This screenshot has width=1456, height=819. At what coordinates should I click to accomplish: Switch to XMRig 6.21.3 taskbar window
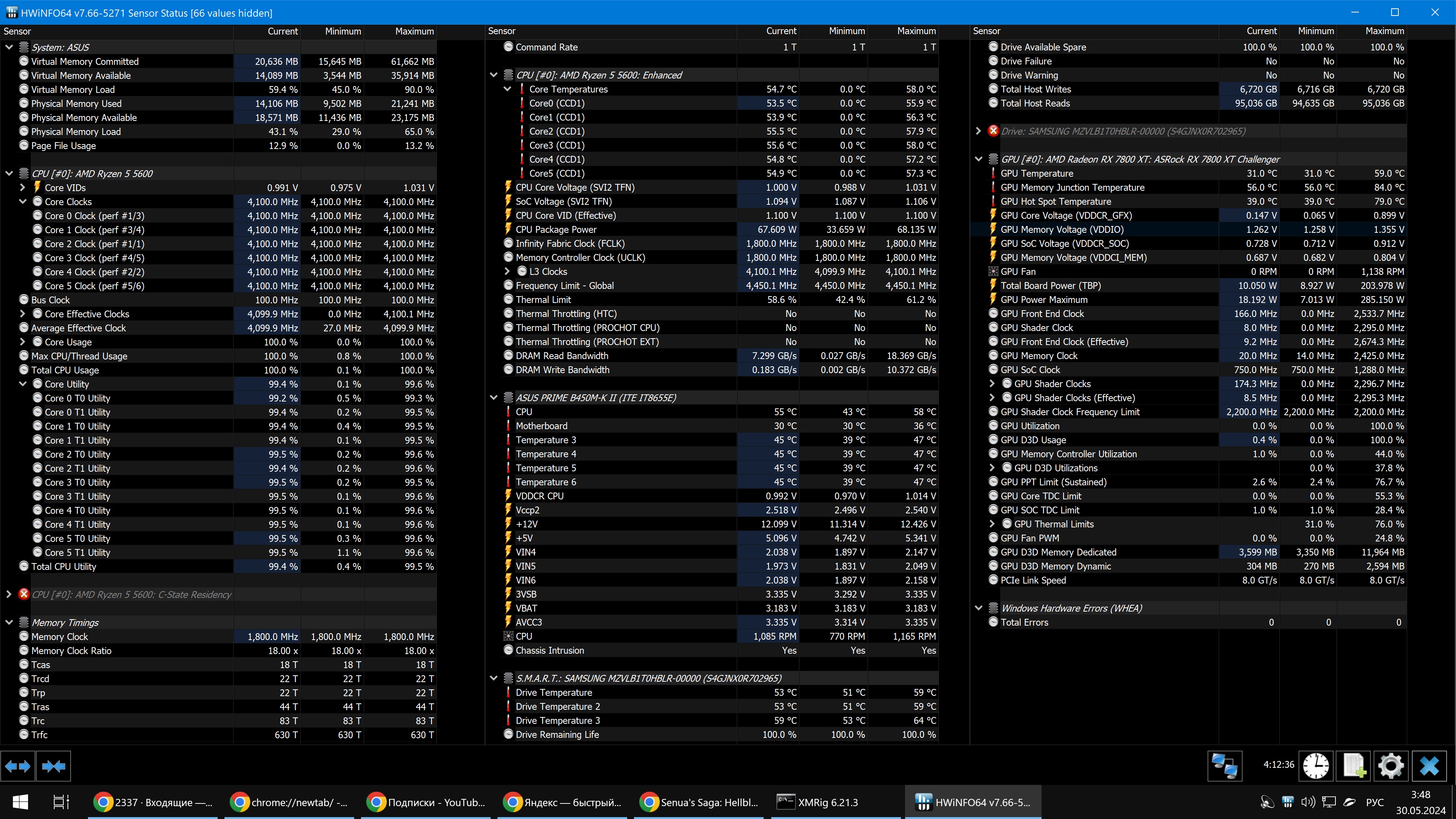click(x=827, y=802)
